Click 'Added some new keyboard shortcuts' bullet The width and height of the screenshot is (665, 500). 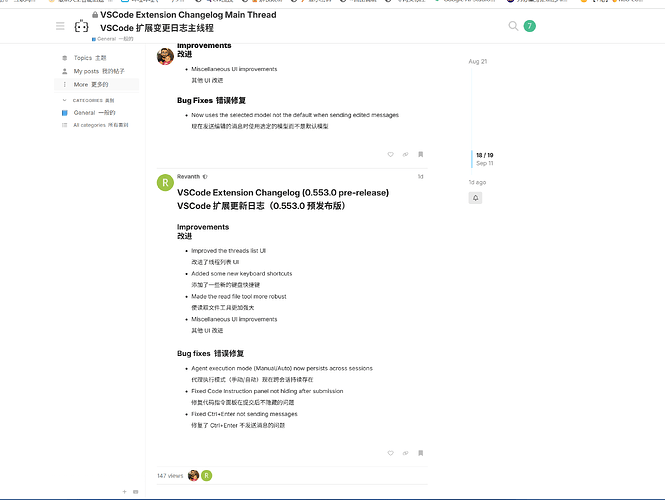(241, 274)
